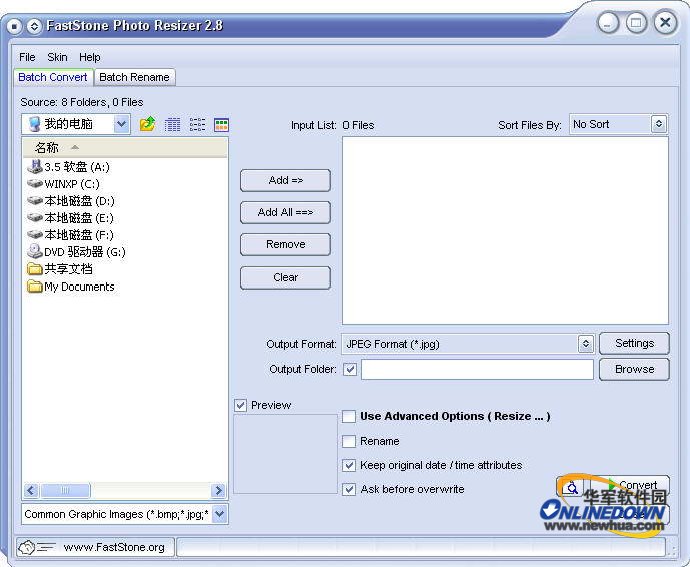Open the Help menu
The image size is (690, 567).
90,57
